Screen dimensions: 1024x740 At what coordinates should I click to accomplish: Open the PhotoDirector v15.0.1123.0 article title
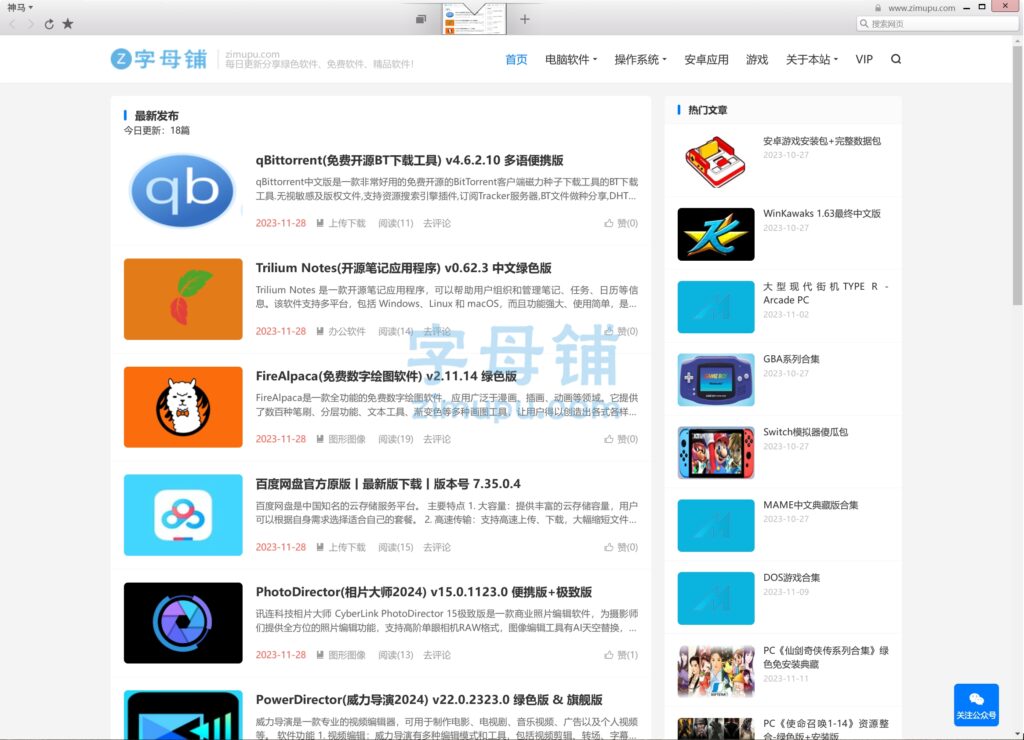tap(424, 592)
